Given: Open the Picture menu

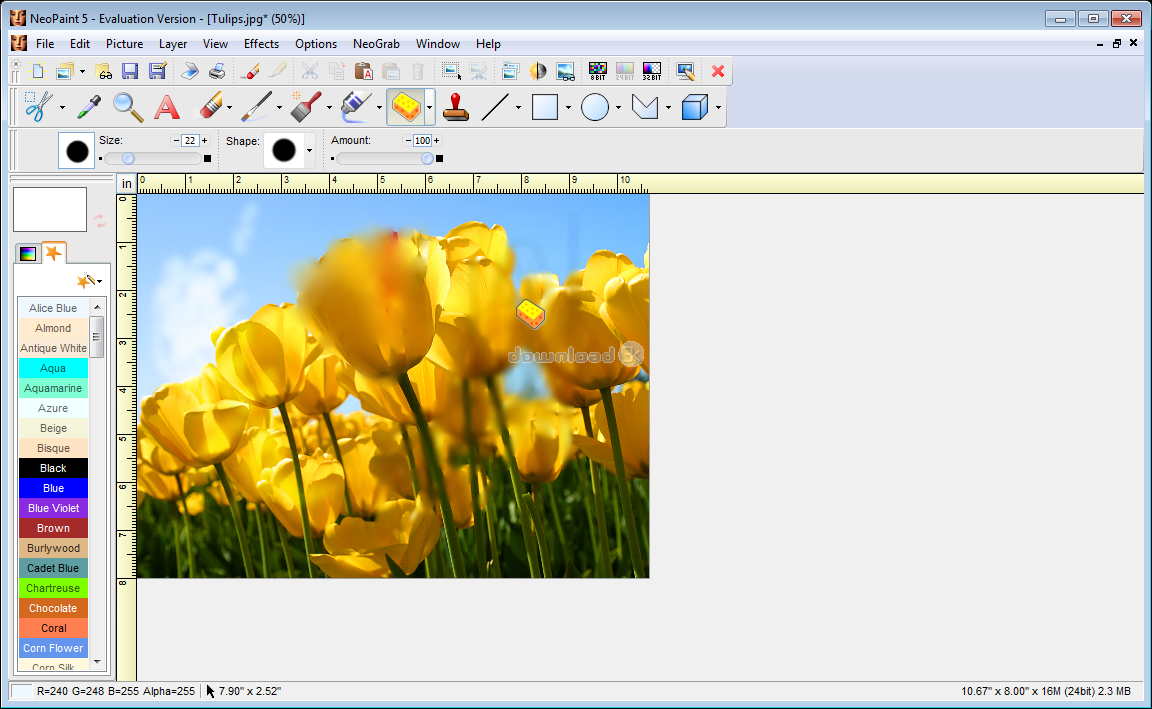Looking at the screenshot, I should pyautogui.click(x=124, y=44).
